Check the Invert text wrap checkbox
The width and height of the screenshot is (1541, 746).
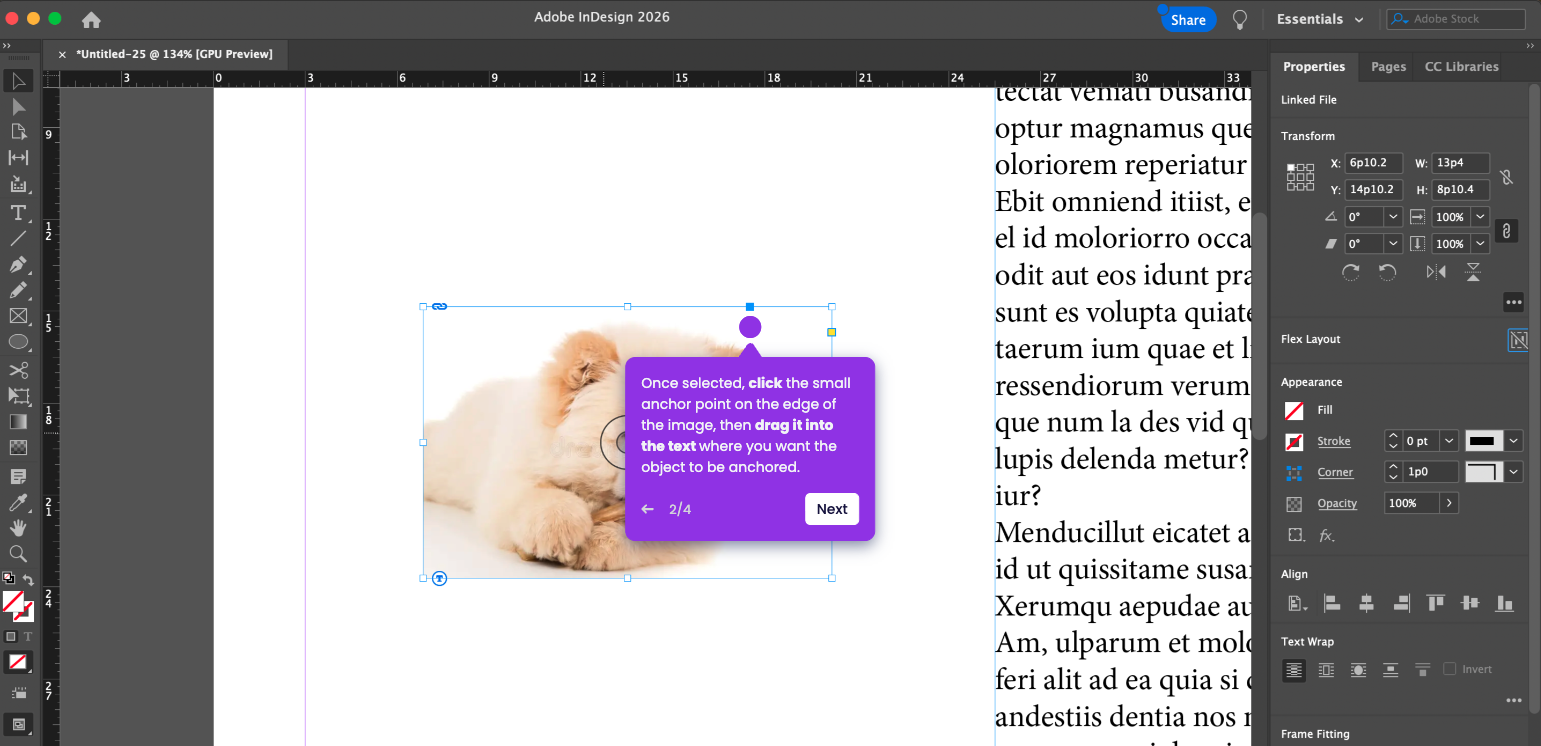point(1450,669)
